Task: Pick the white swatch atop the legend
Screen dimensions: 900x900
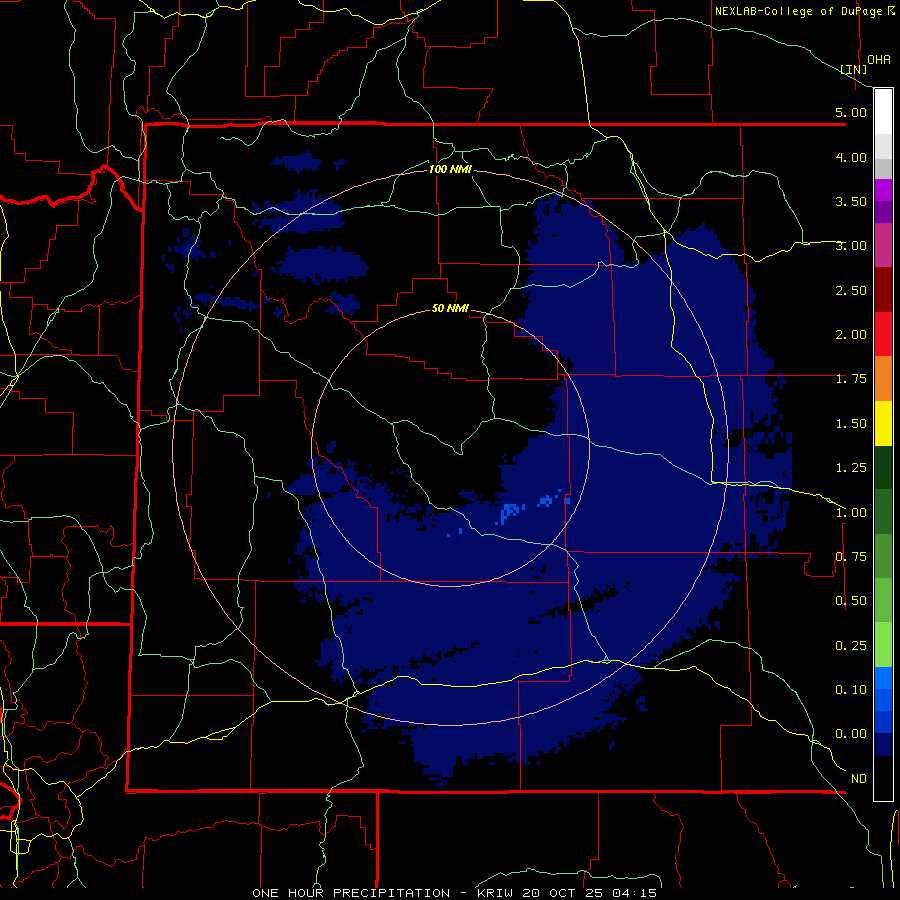Action: point(883,111)
